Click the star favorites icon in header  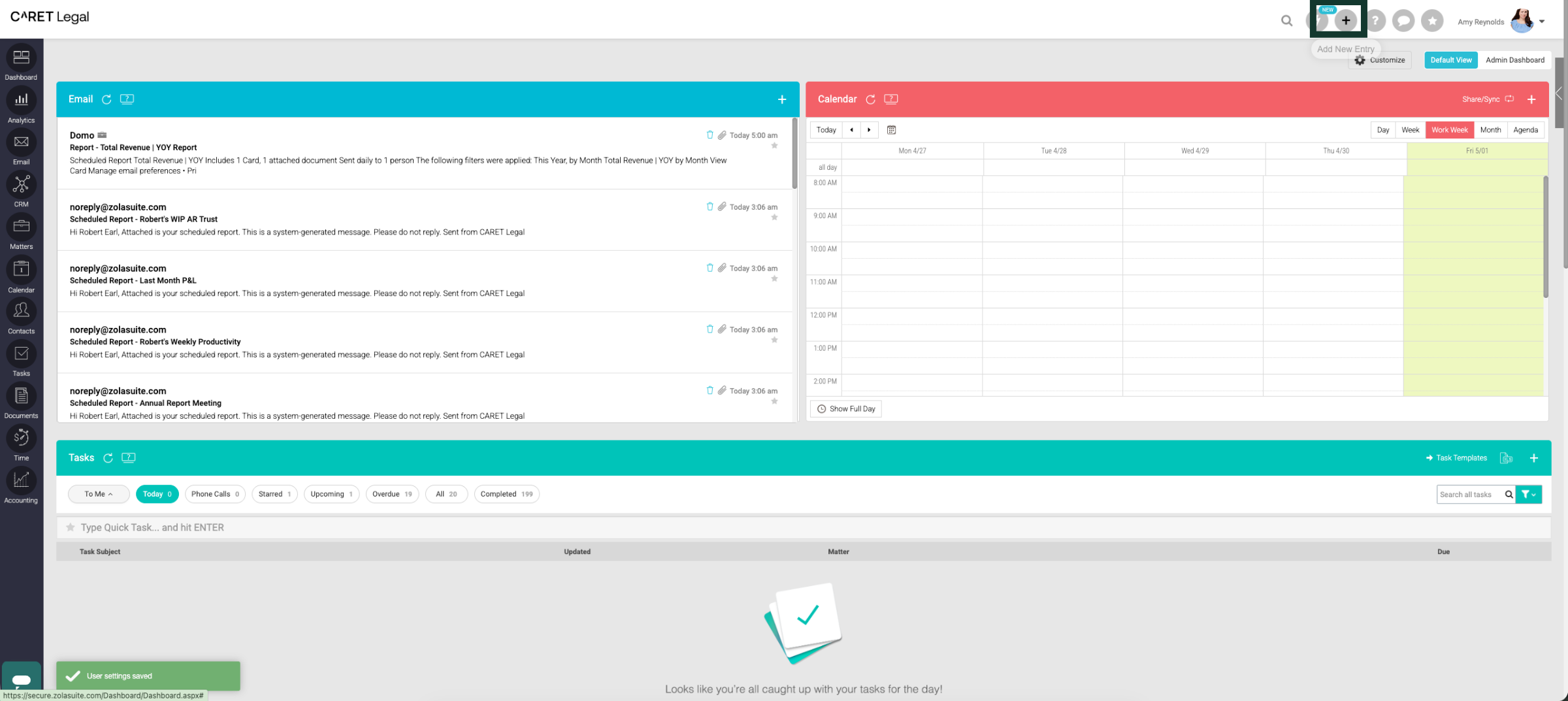click(1432, 21)
